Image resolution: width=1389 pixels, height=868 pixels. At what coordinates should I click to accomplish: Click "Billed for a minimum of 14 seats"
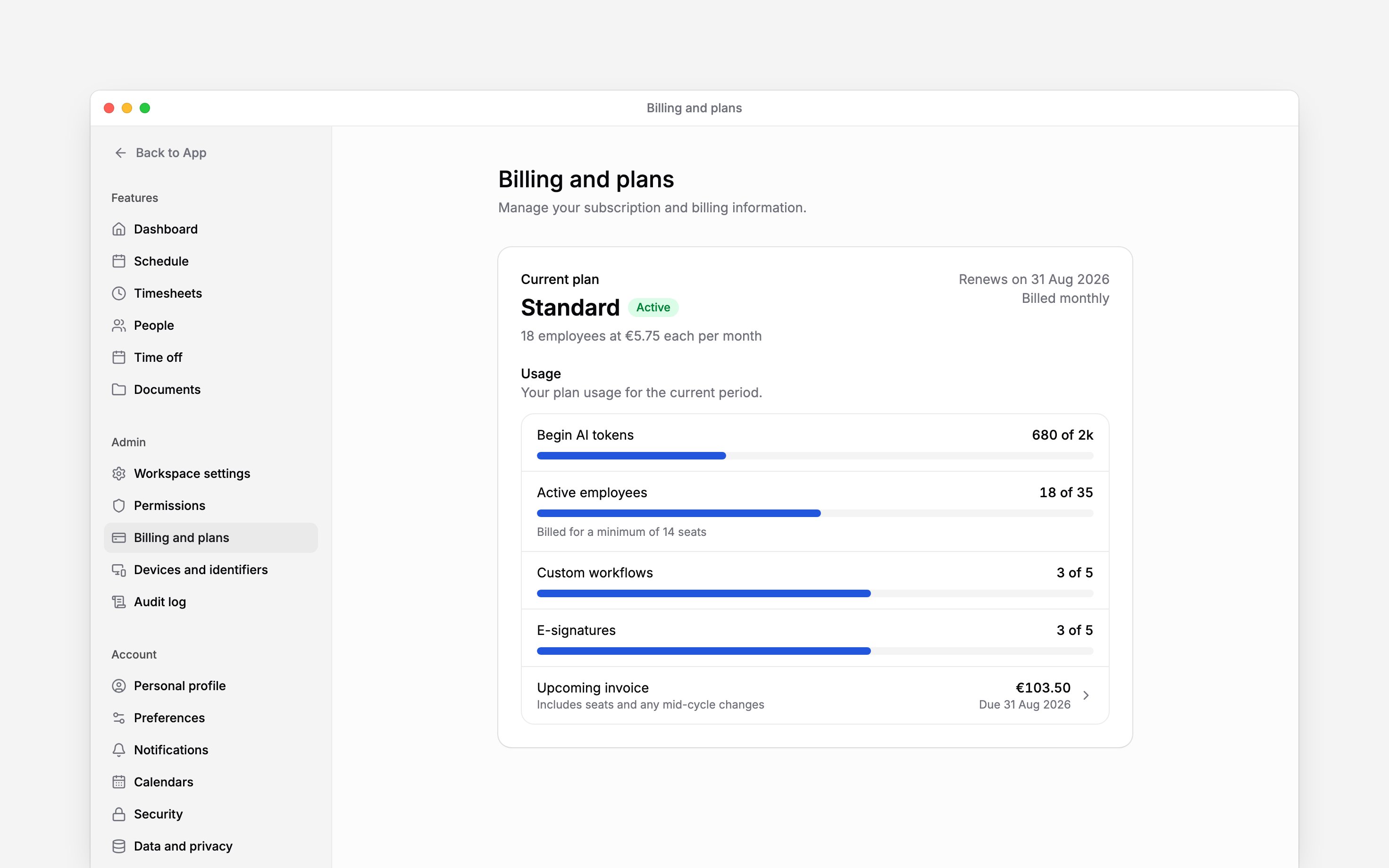(x=622, y=532)
